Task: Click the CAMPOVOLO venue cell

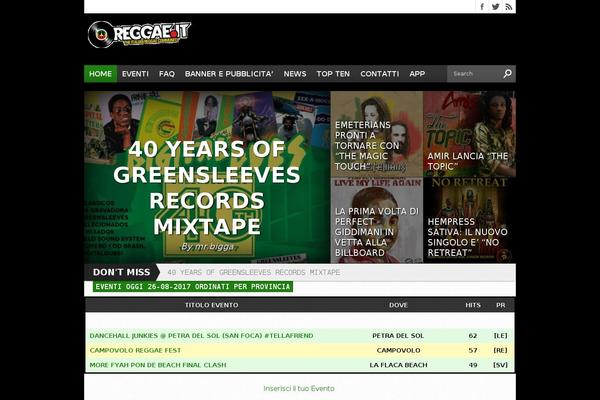Action: [398, 350]
